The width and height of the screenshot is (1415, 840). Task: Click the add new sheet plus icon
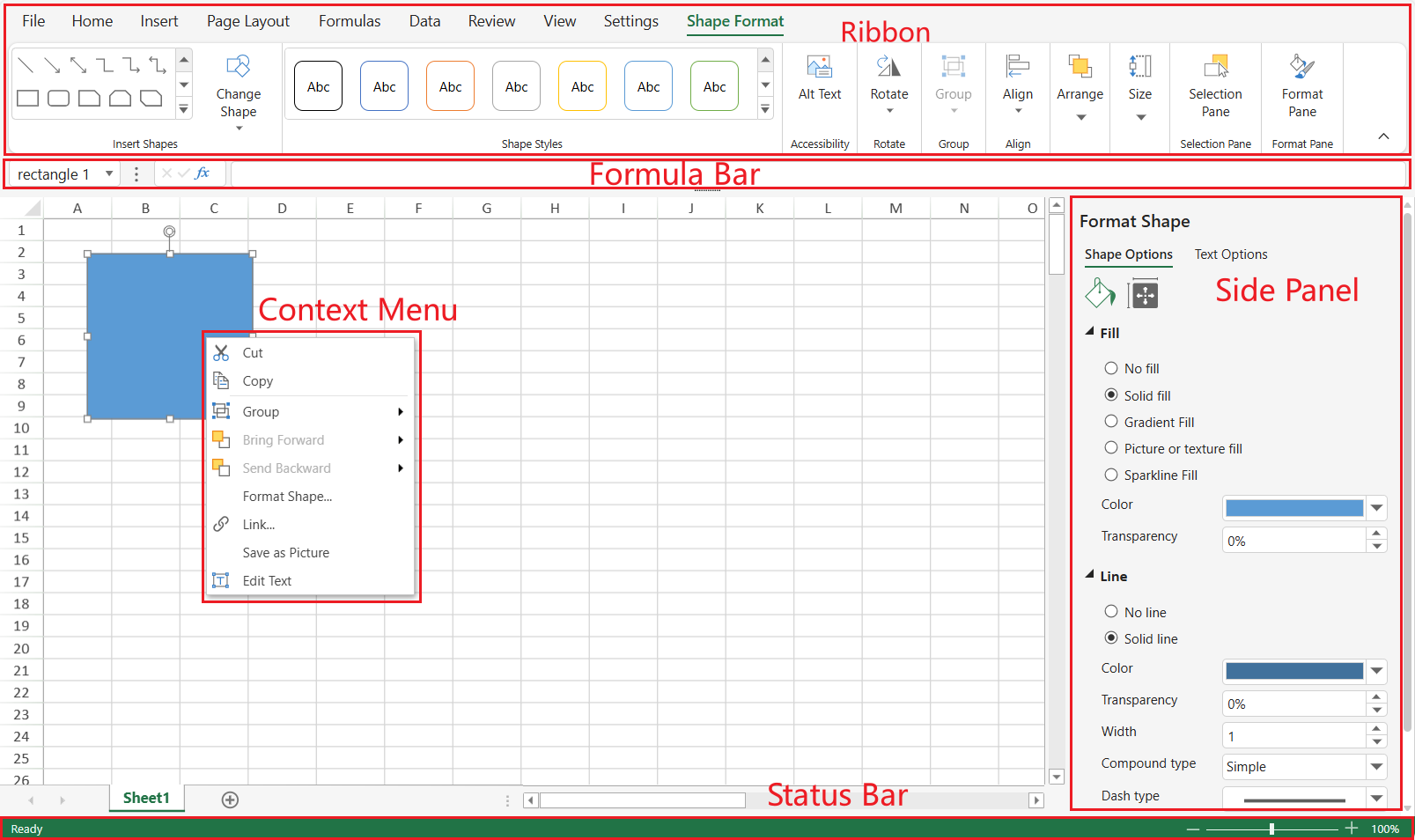coord(230,799)
